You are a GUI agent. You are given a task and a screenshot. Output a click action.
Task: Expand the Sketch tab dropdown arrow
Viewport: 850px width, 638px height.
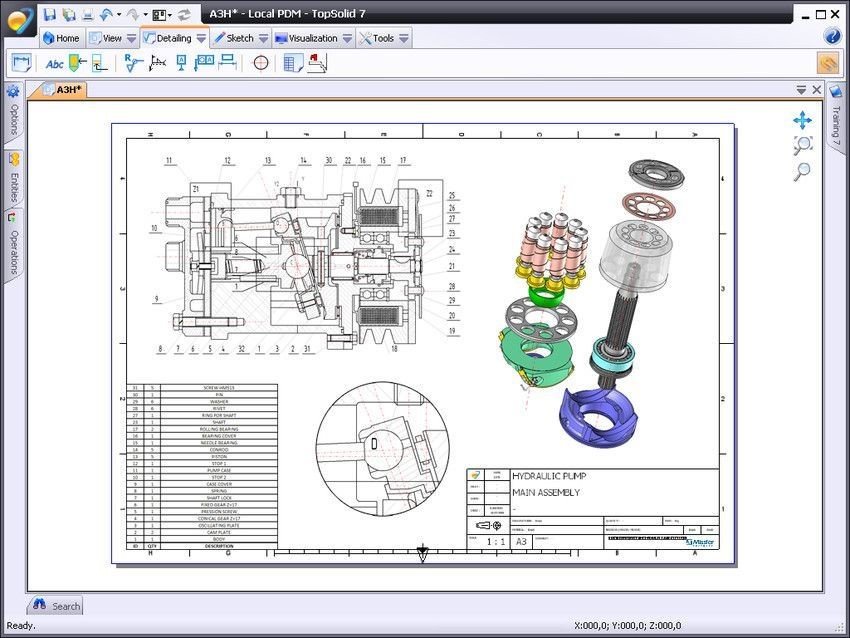[263, 38]
